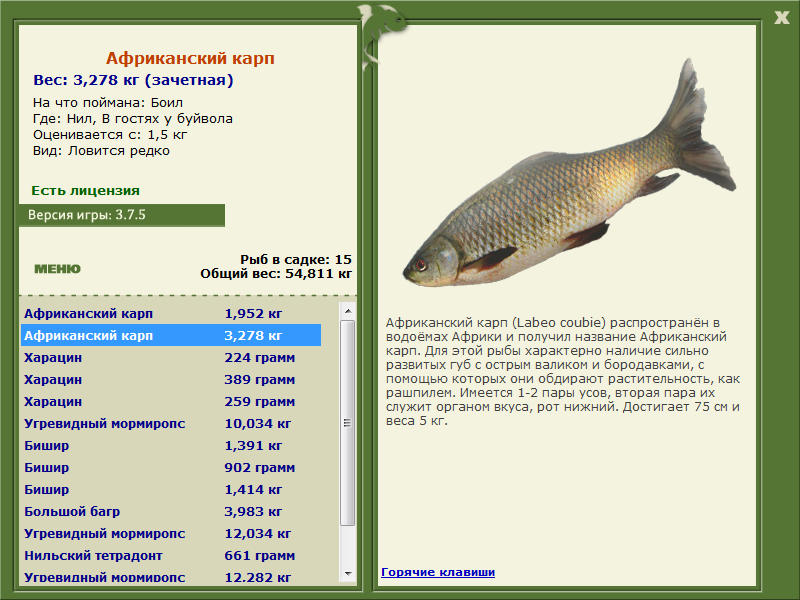The height and width of the screenshot is (600, 800).
Task: Select the Нильский тетрадонт 661 грамм row
Action: [x=171, y=555]
